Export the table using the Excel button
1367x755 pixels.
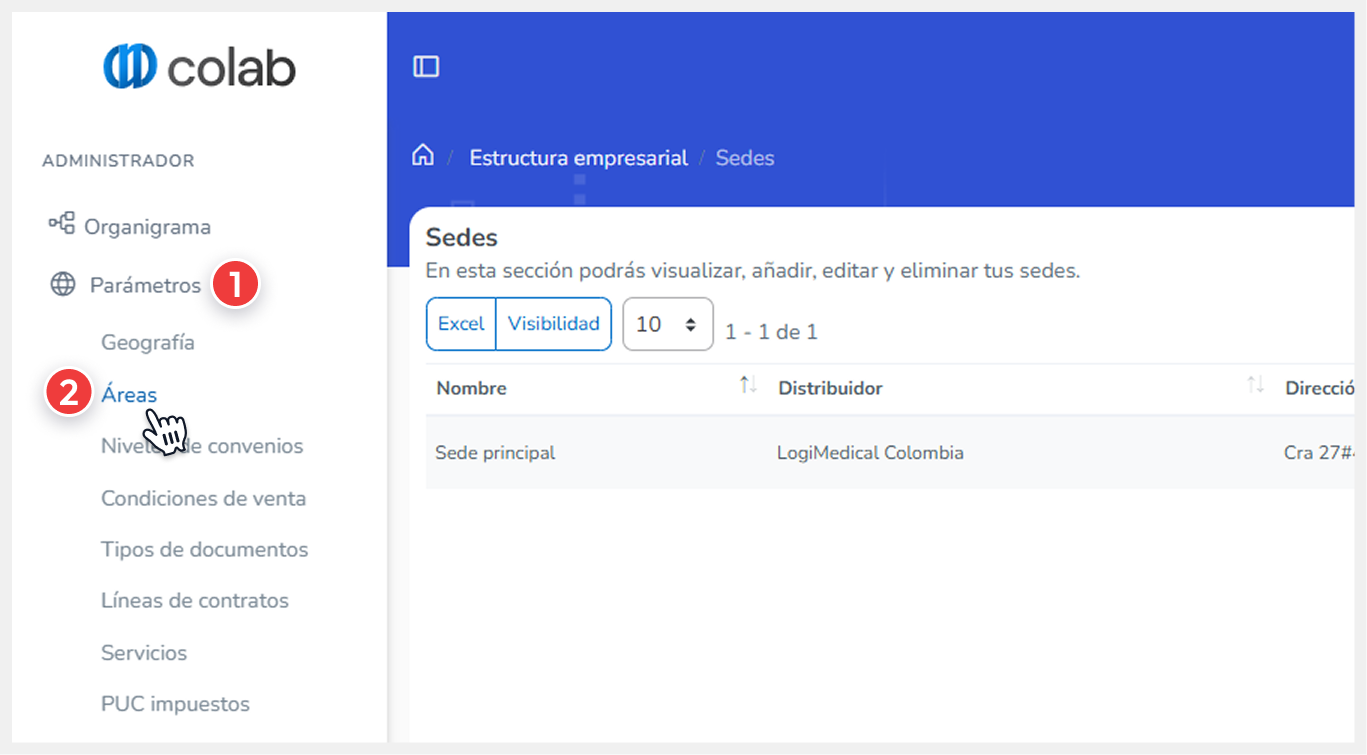pyautogui.click(x=462, y=323)
